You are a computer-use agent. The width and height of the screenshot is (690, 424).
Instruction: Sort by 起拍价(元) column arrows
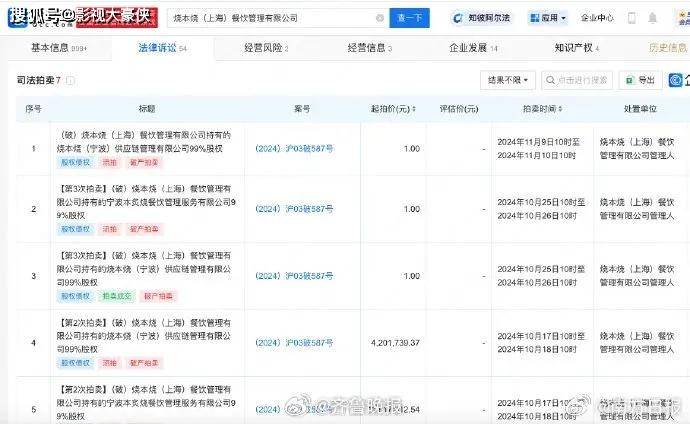(414, 109)
